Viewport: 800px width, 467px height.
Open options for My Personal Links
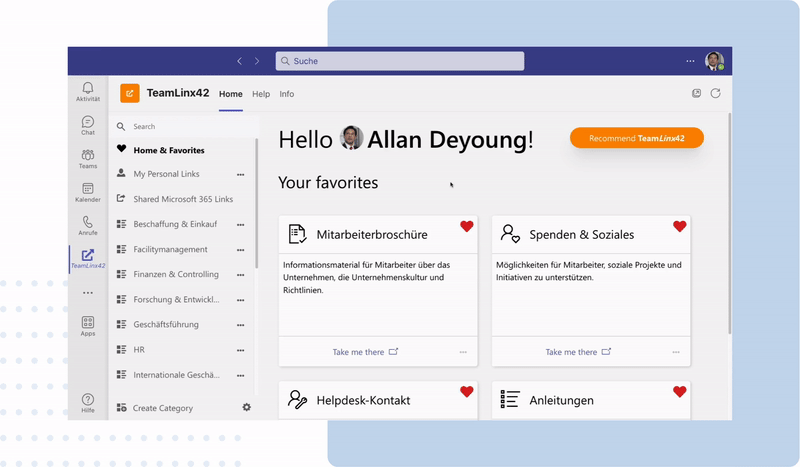[240, 175]
